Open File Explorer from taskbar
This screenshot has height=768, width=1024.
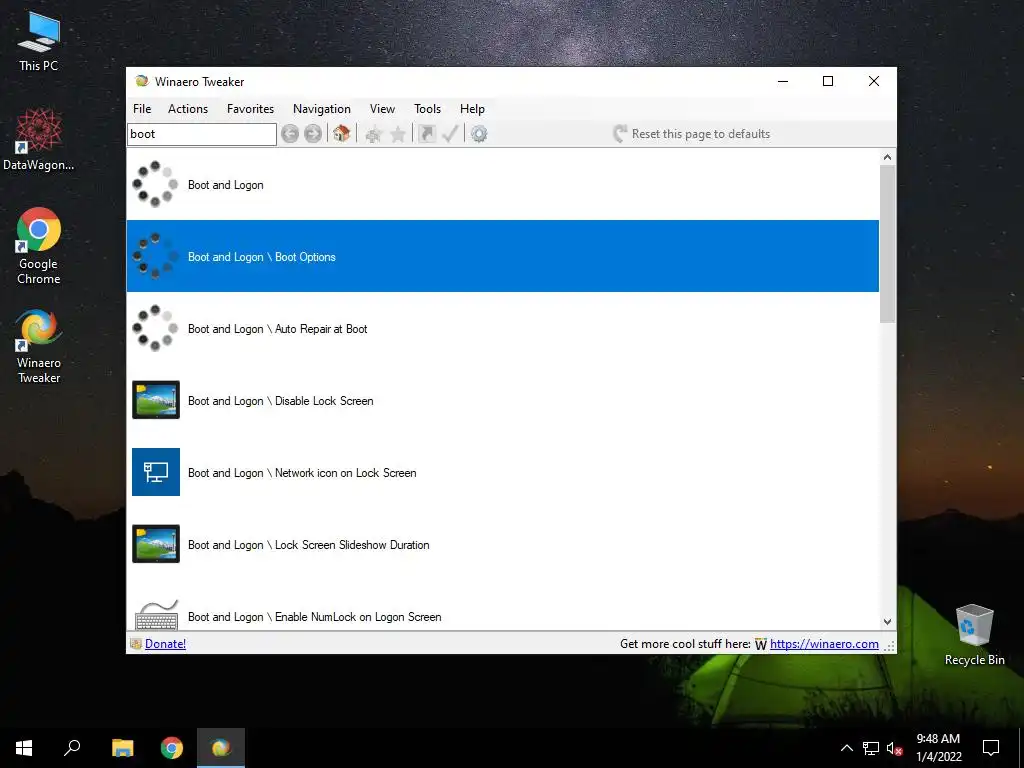coord(122,748)
